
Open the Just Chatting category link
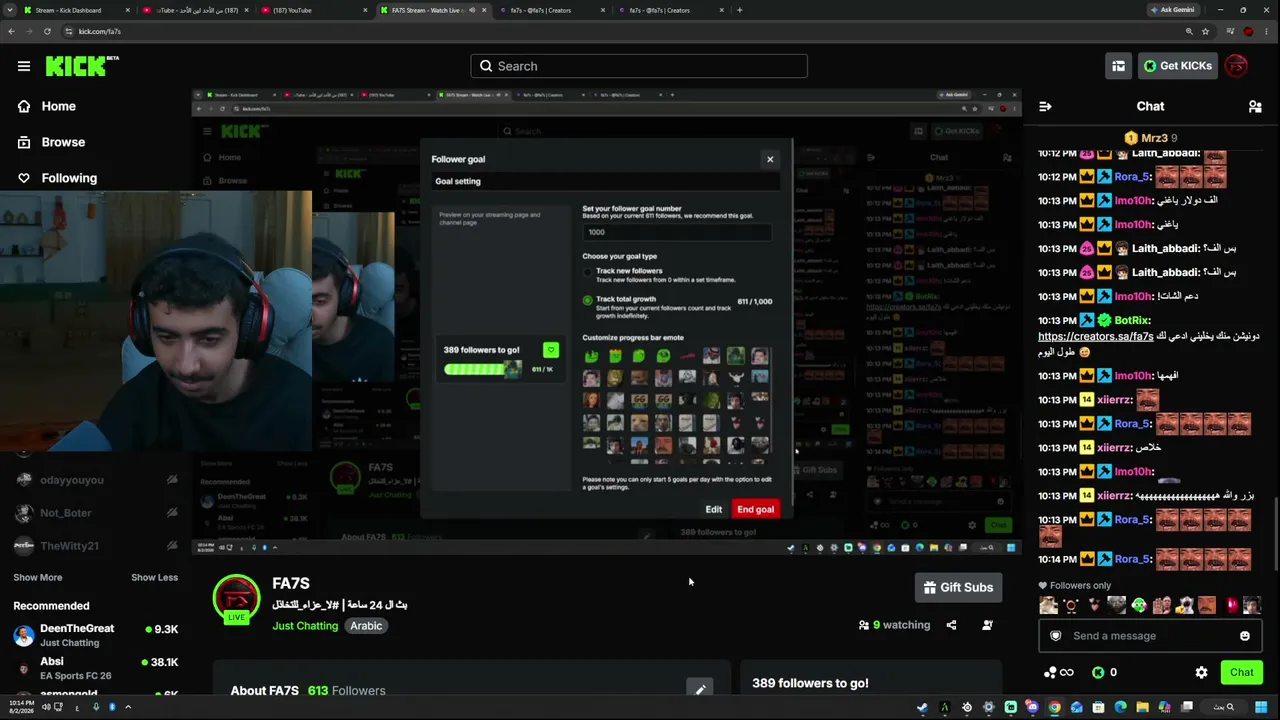click(x=305, y=626)
